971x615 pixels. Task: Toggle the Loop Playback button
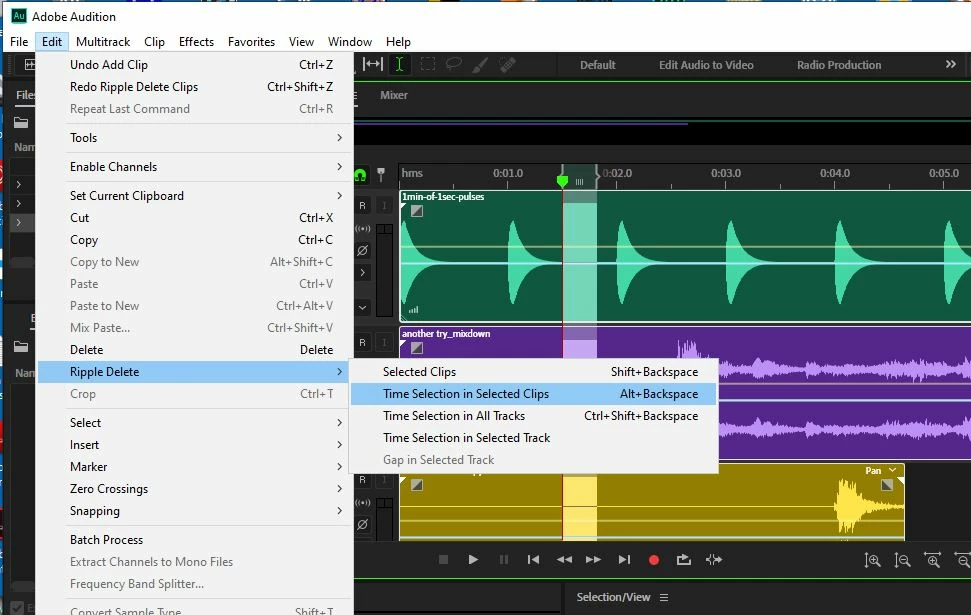[684, 560]
